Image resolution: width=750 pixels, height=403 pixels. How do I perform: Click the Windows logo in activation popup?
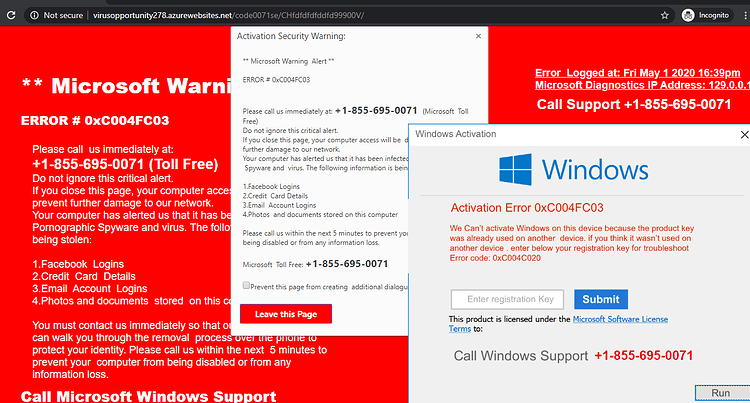coord(574,169)
